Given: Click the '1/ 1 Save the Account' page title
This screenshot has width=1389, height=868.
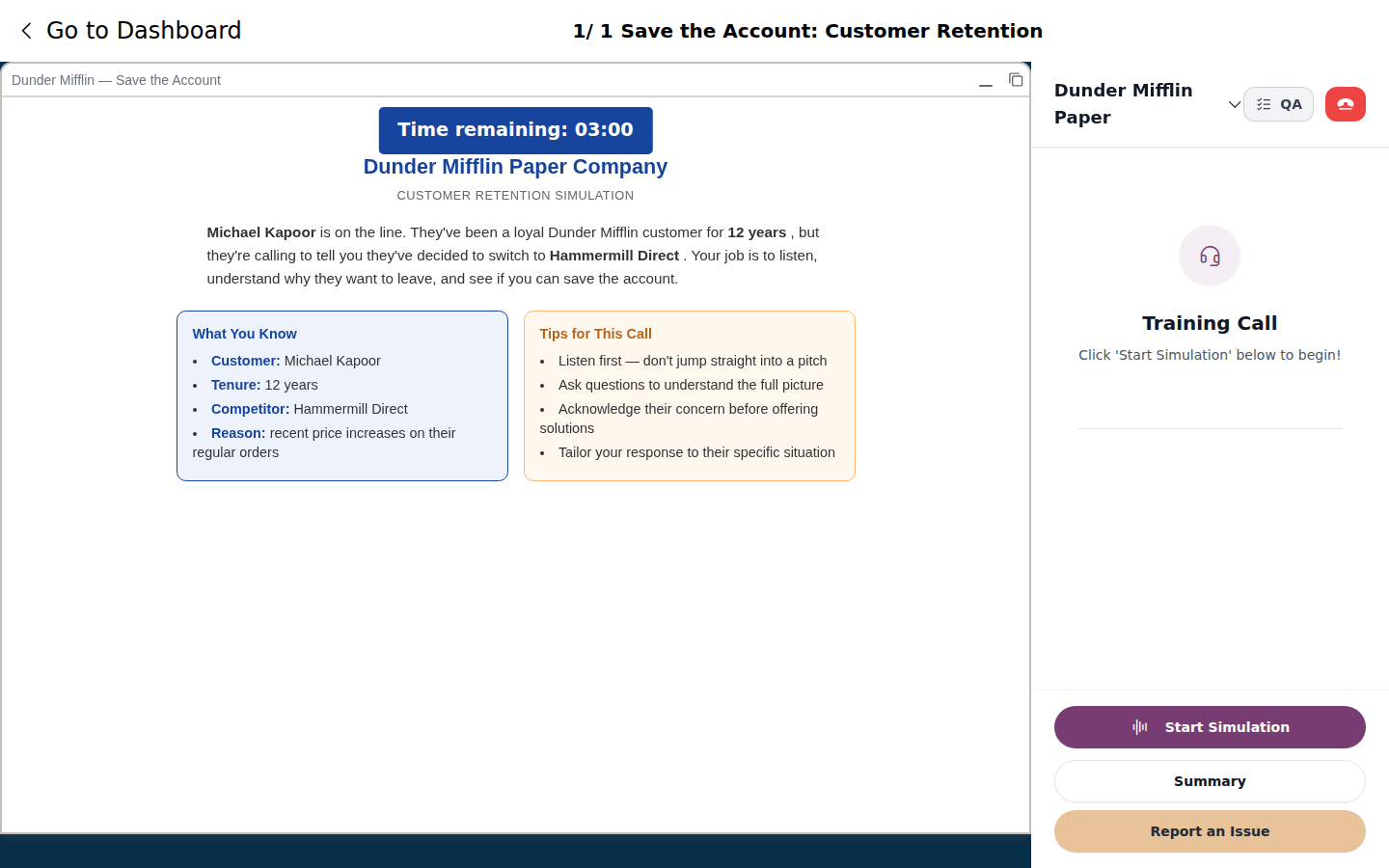Looking at the screenshot, I should point(807,31).
